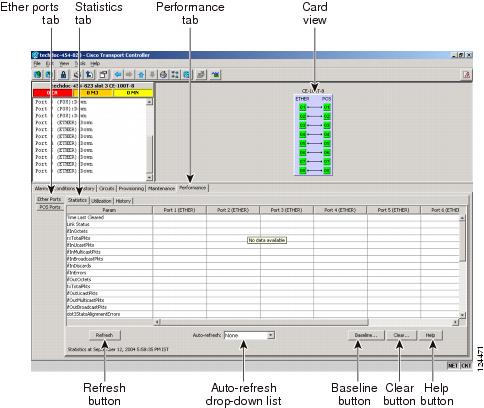
Task: Select ETHER port 04 in card view
Action: point(302,134)
